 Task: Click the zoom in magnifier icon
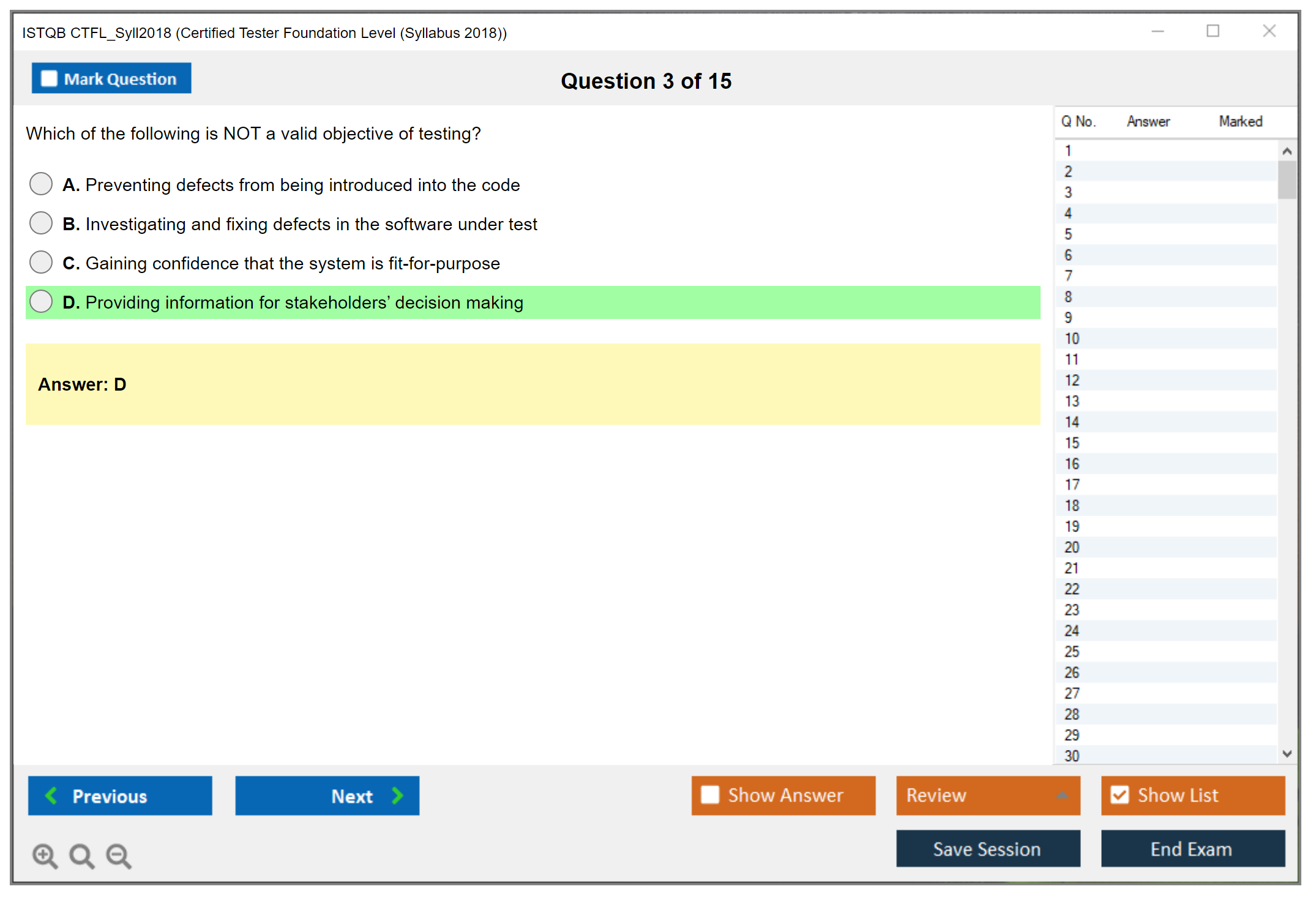(44, 855)
